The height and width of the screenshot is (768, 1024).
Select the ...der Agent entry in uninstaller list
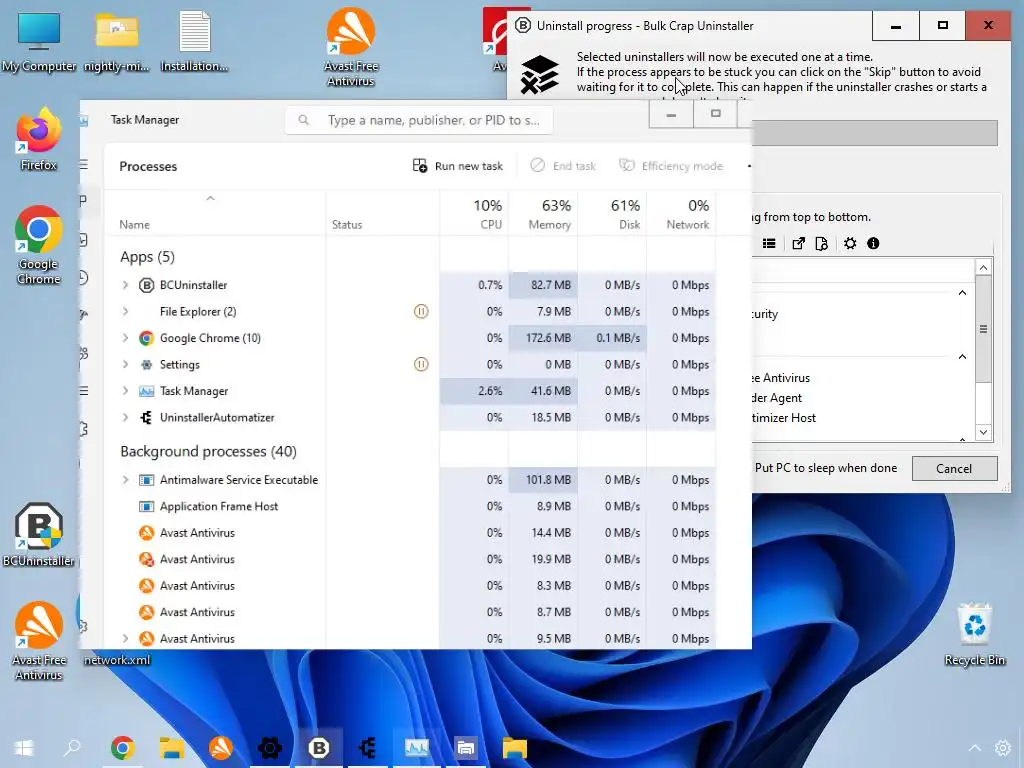[x=777, y=398]
